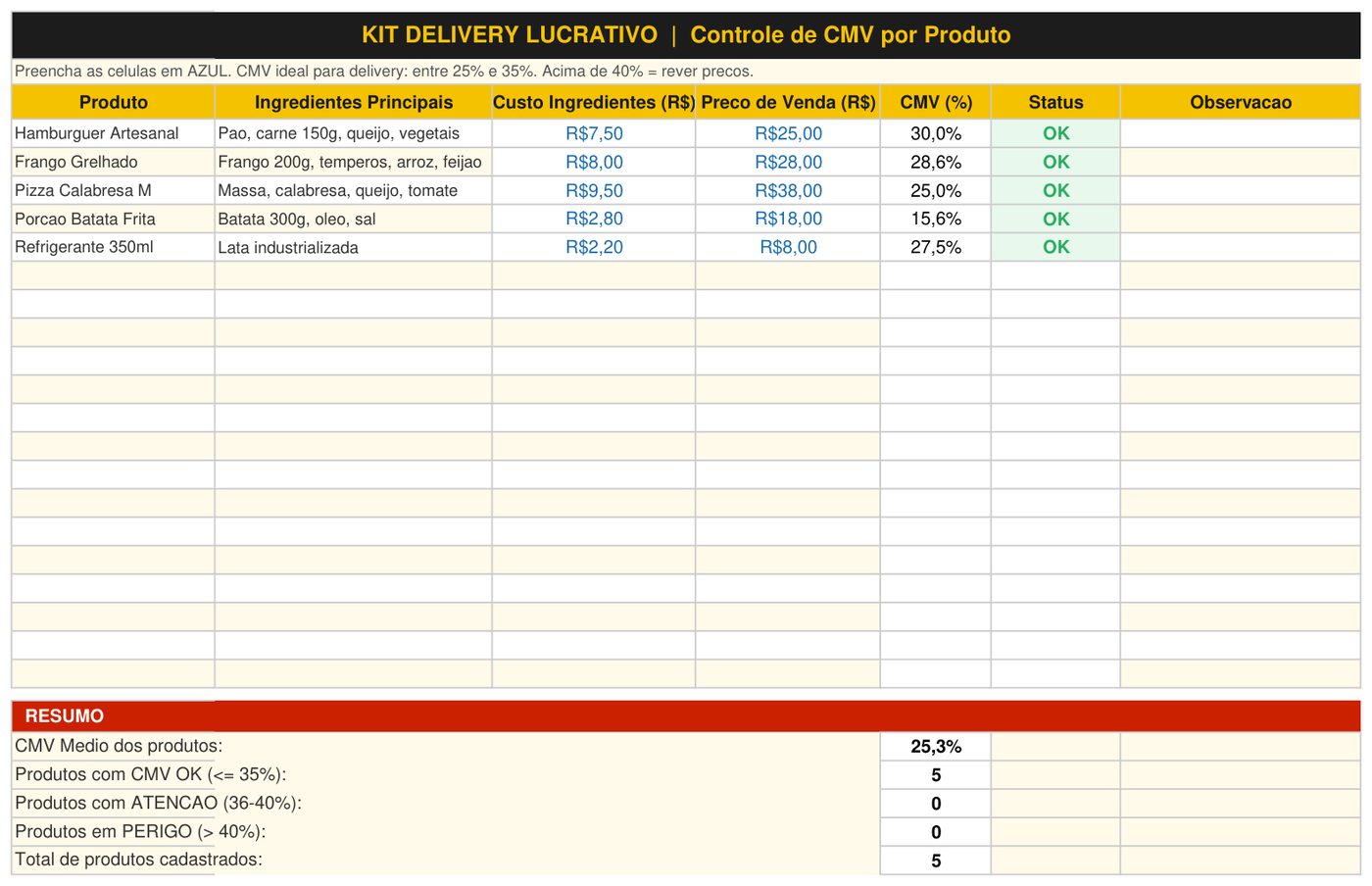Select the Frango 200g, temperos ingredients cell
The image size is (1372, 886).
[x=353, y=162]
